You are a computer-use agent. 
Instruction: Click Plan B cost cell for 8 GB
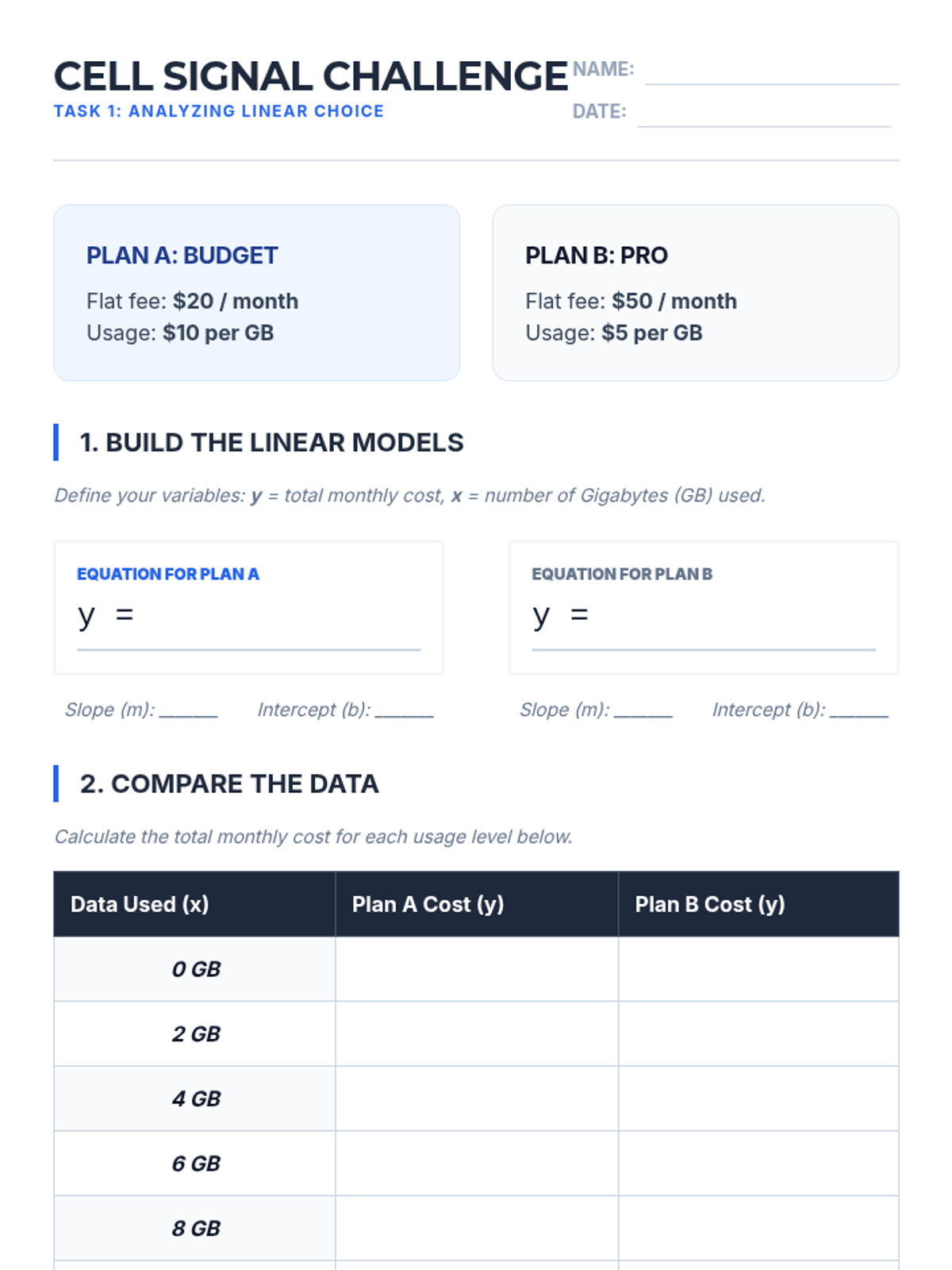[x=758, y=1228]
